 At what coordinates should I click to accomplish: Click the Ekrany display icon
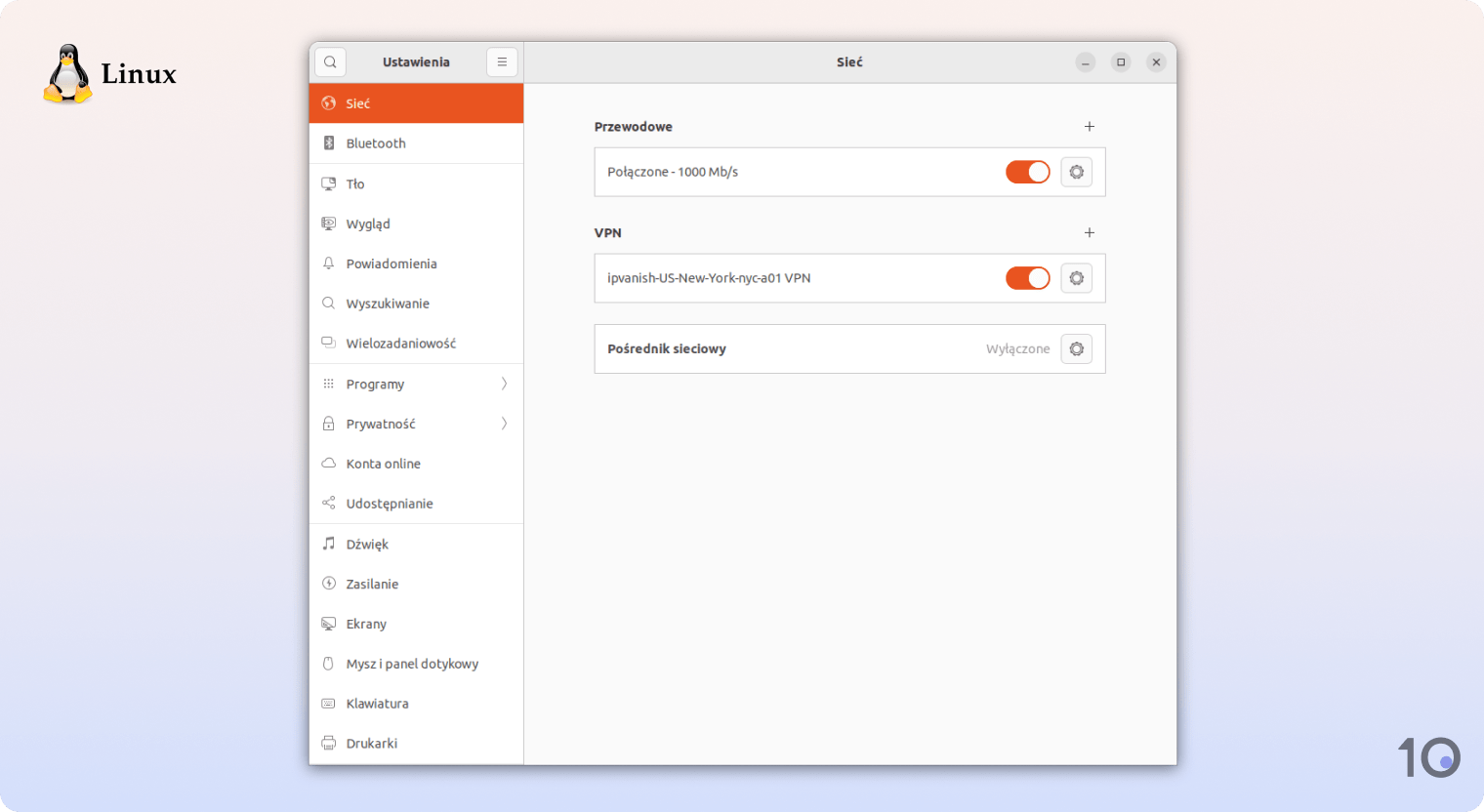329,624
